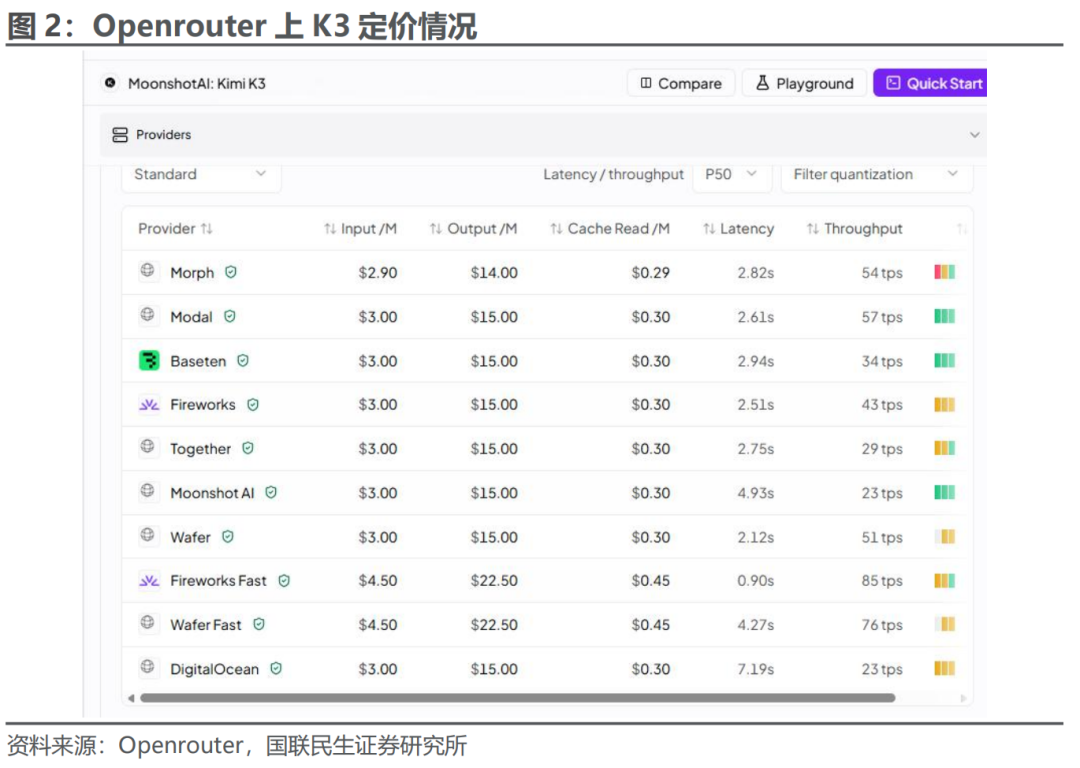Open the P50 percentile dropdown

[x=733, y=174]
